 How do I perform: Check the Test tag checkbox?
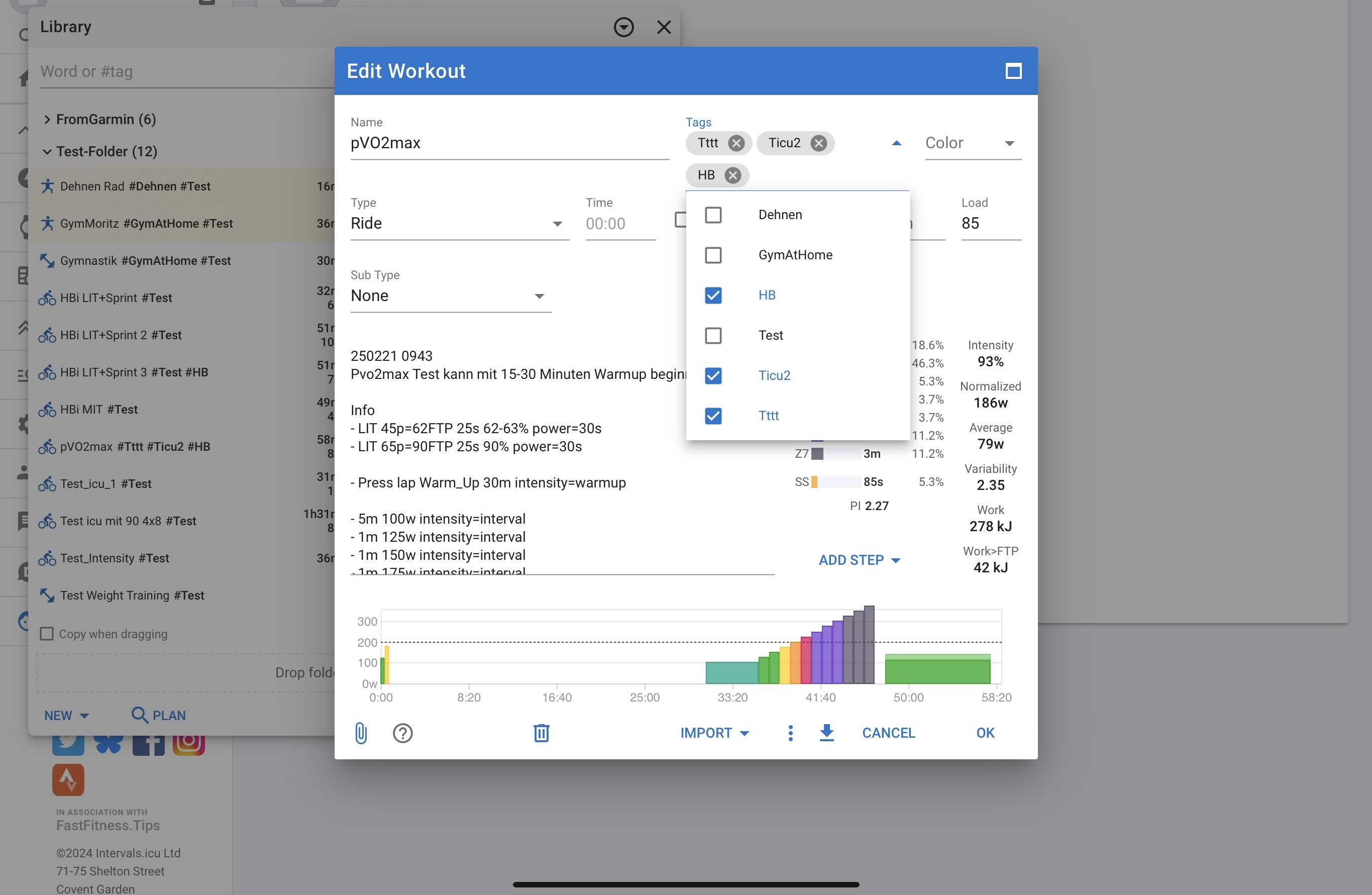click(713, 336)
